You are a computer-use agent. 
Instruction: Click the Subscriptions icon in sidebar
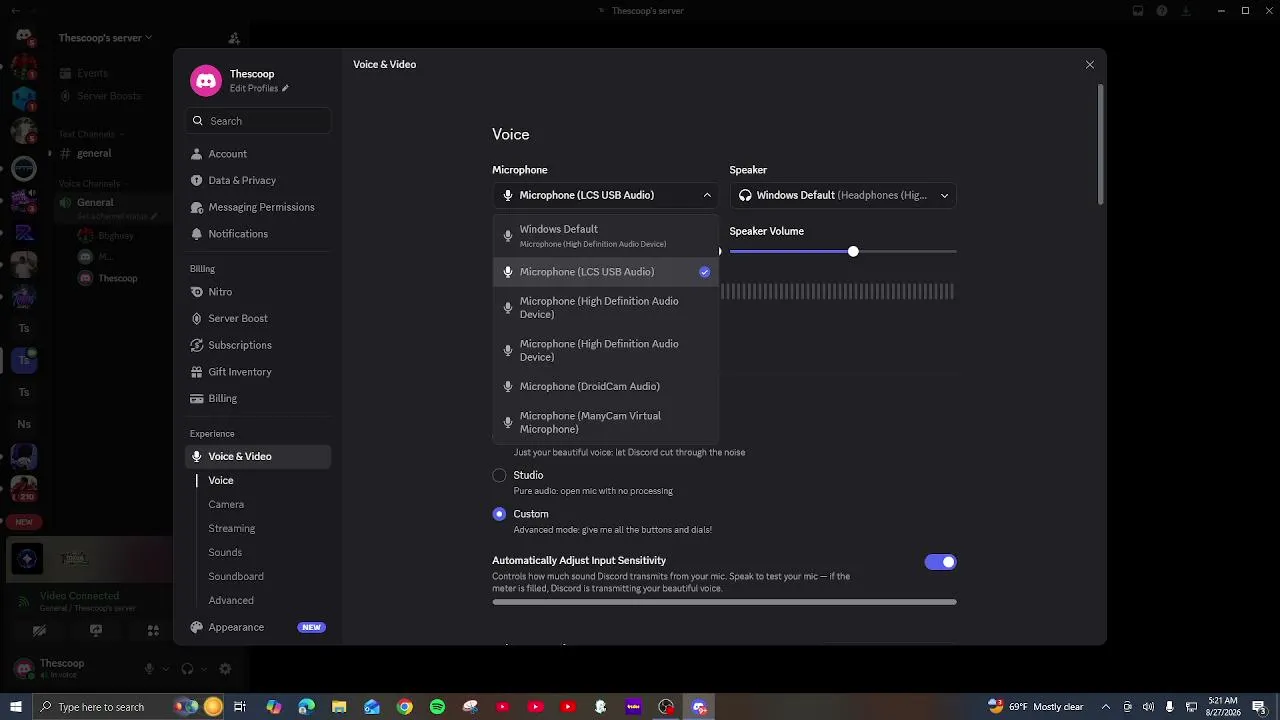(197, 345)
